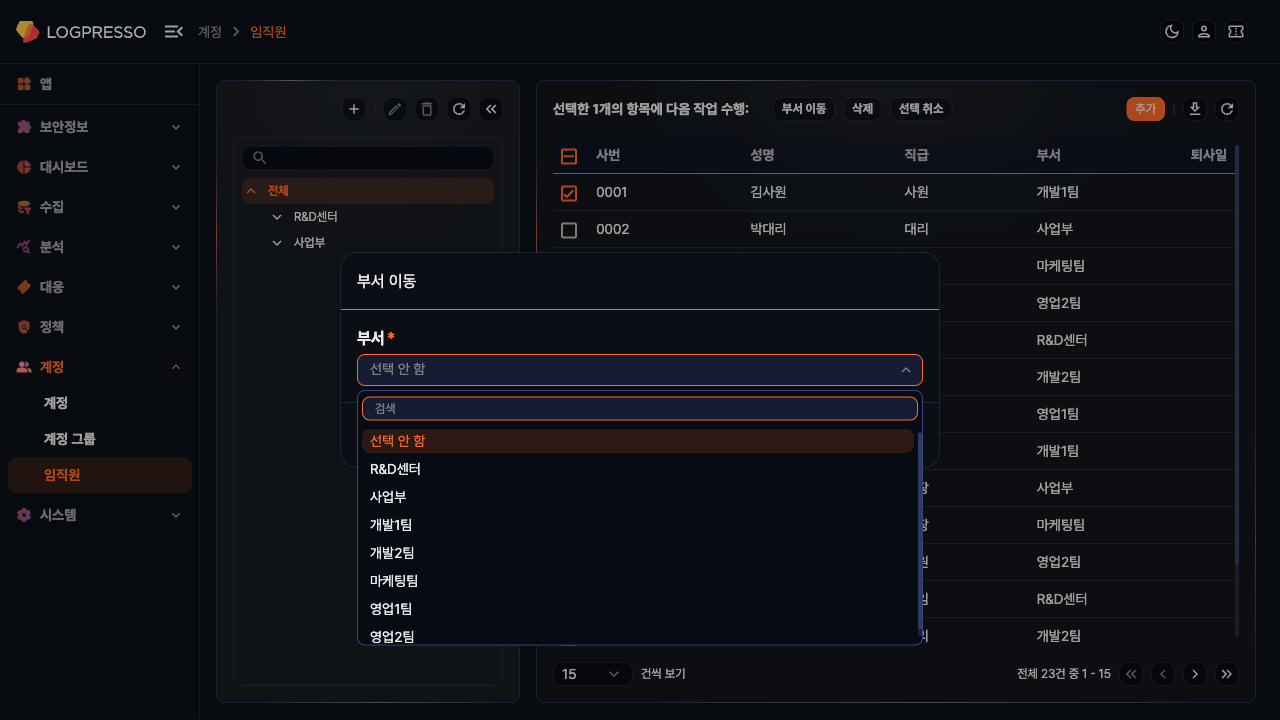The image size is (1280, 720).
Task: Uncheck the checkbox for employee 0001 김사원
Action: click(x=569, y=192)
